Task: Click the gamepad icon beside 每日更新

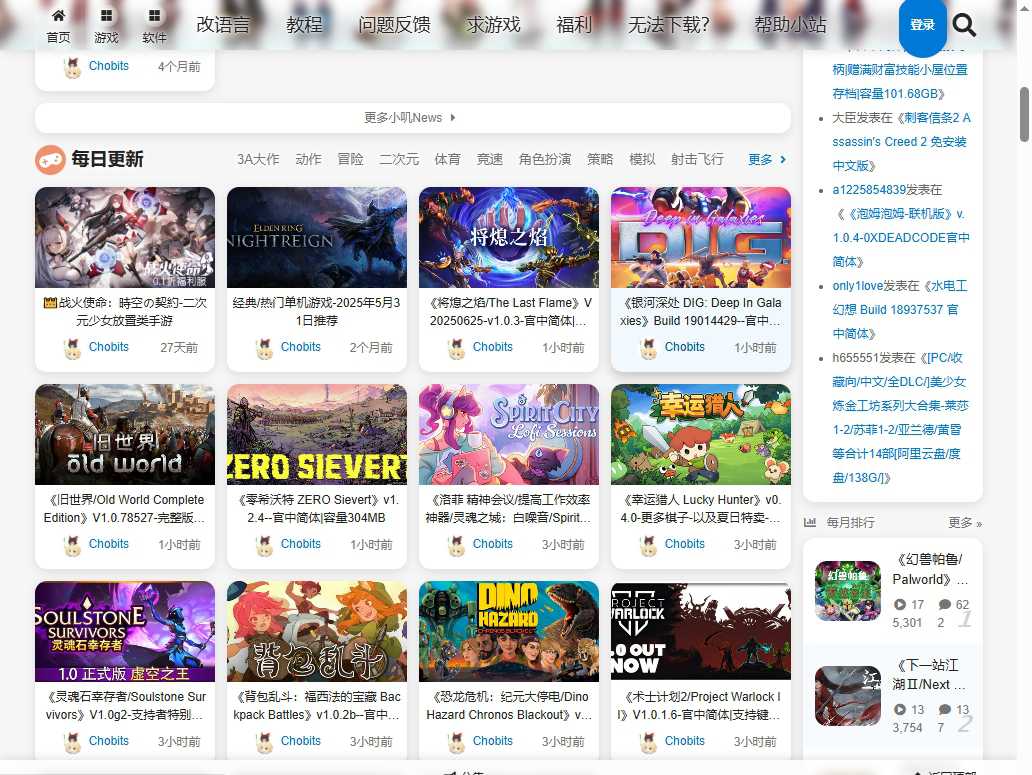Action: pyautogui.click(x=50, y=159)
